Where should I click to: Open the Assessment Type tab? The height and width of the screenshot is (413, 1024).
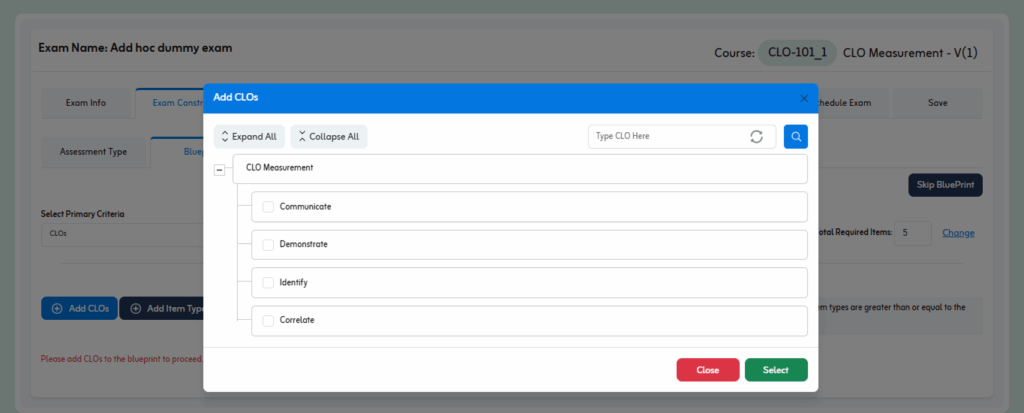click(93, 152)
